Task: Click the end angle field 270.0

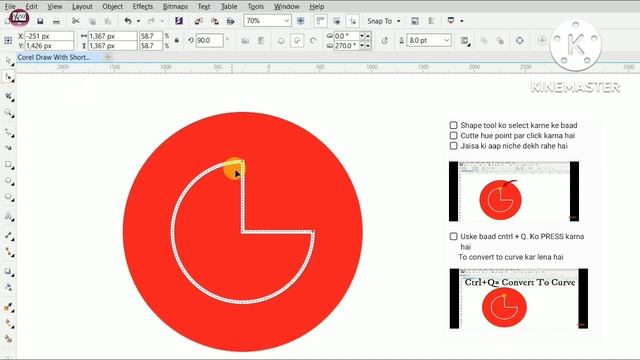Action: tap(346, 46)
